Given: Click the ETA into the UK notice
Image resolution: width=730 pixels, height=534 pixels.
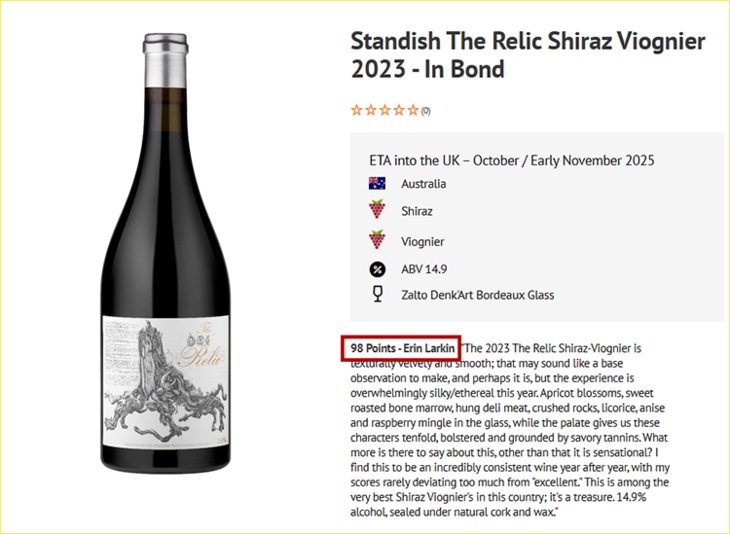Looking at the screenshot, I should coord(512,160).
